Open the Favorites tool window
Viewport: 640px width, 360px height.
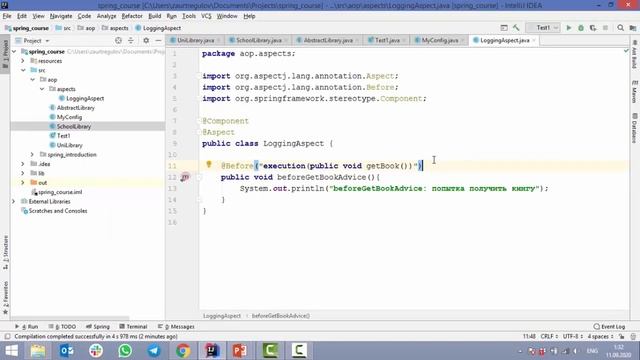[x=5, y=298]
